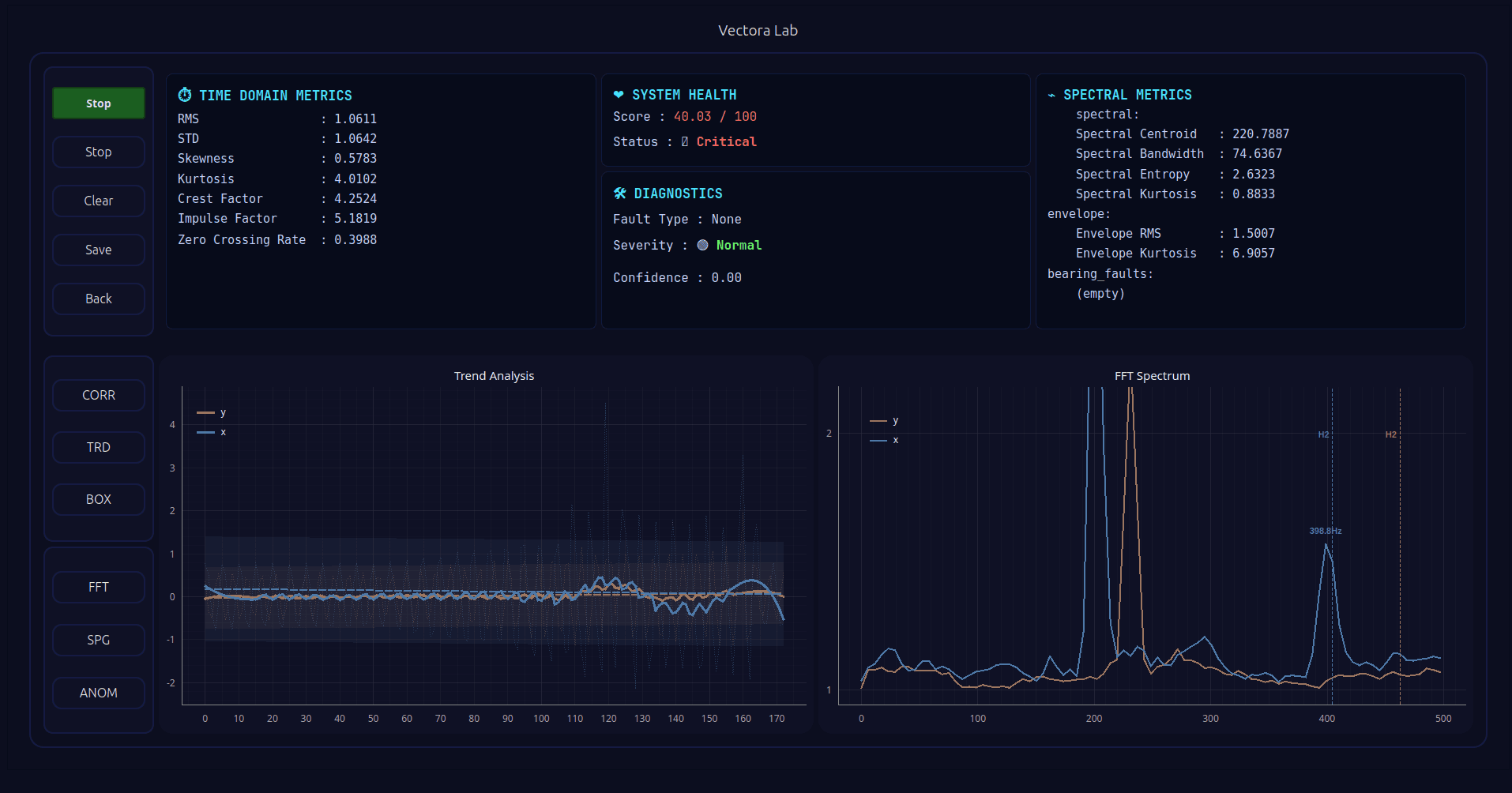
Task: Switch to the TRD trend view
Action: pyautogui.click(x=99, y=447)
